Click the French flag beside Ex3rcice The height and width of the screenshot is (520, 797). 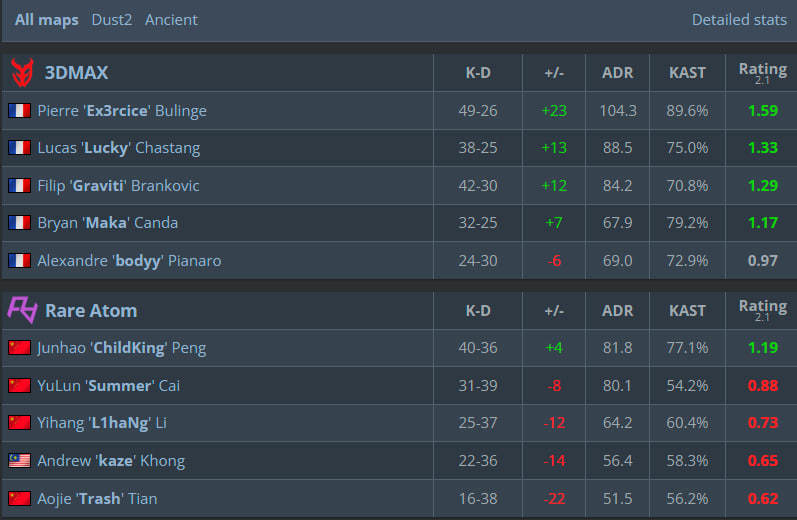coord(19,111)
